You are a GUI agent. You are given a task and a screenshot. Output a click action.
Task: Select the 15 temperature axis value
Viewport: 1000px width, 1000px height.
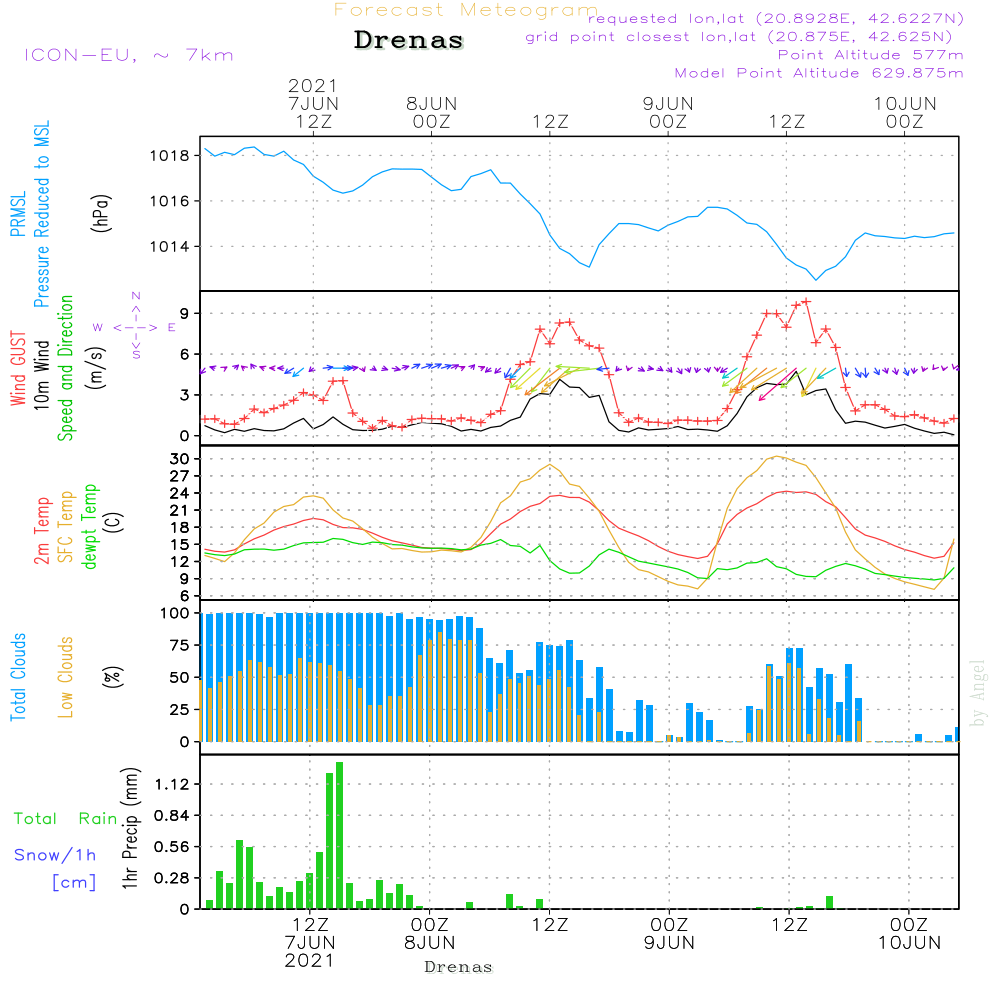point(180,545)
